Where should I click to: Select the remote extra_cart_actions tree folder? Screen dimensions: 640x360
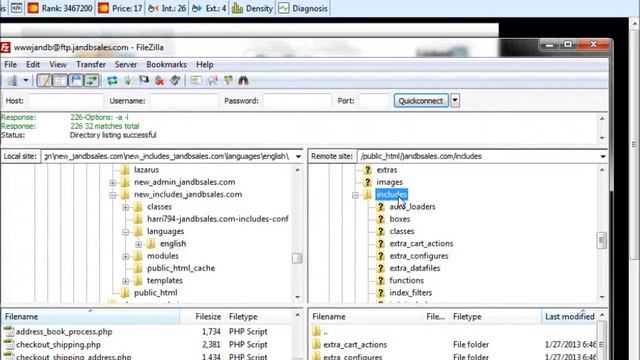[x=421, y=244]
